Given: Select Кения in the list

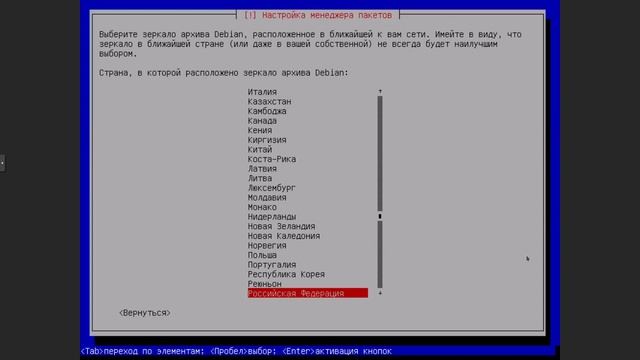Looking at the screenshot, I should (x=260, y=130).
